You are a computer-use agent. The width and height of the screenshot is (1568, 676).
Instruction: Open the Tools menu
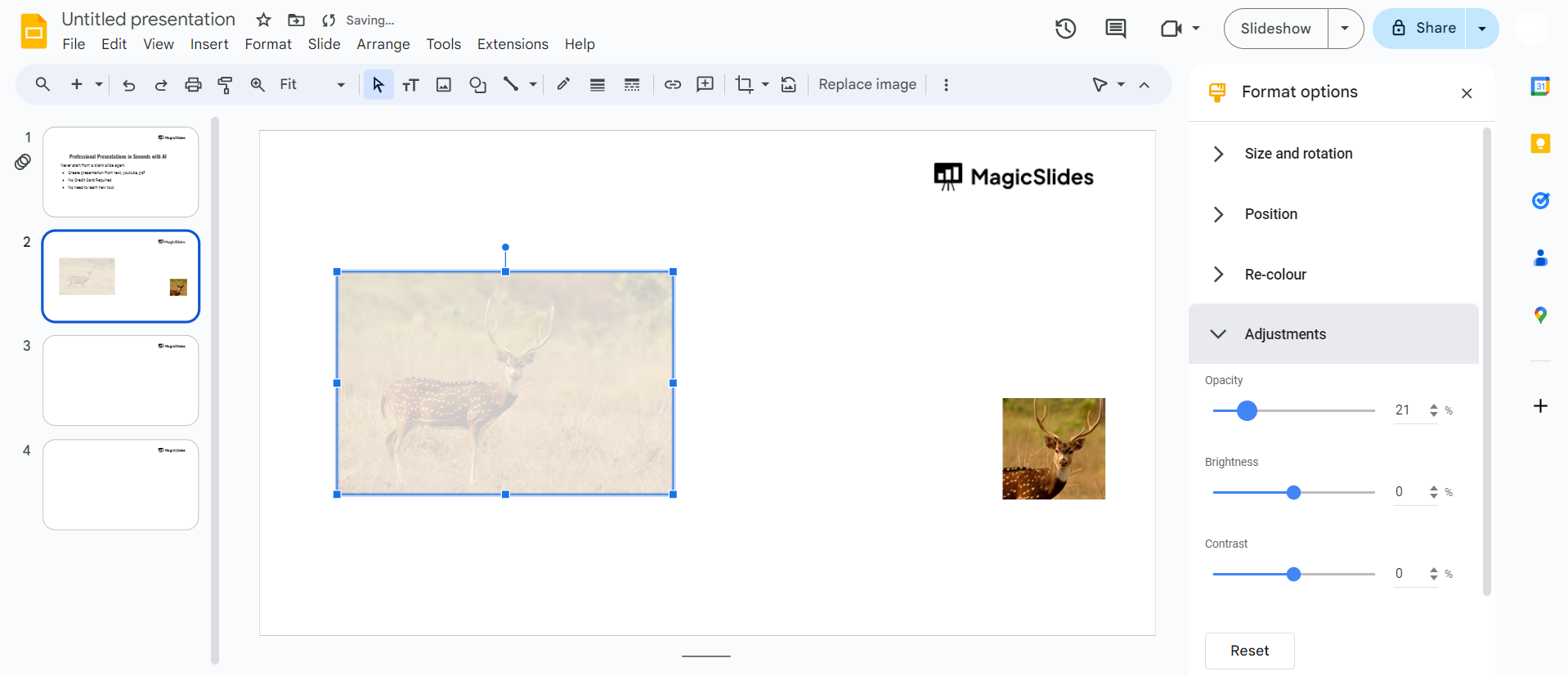(443, 44)
